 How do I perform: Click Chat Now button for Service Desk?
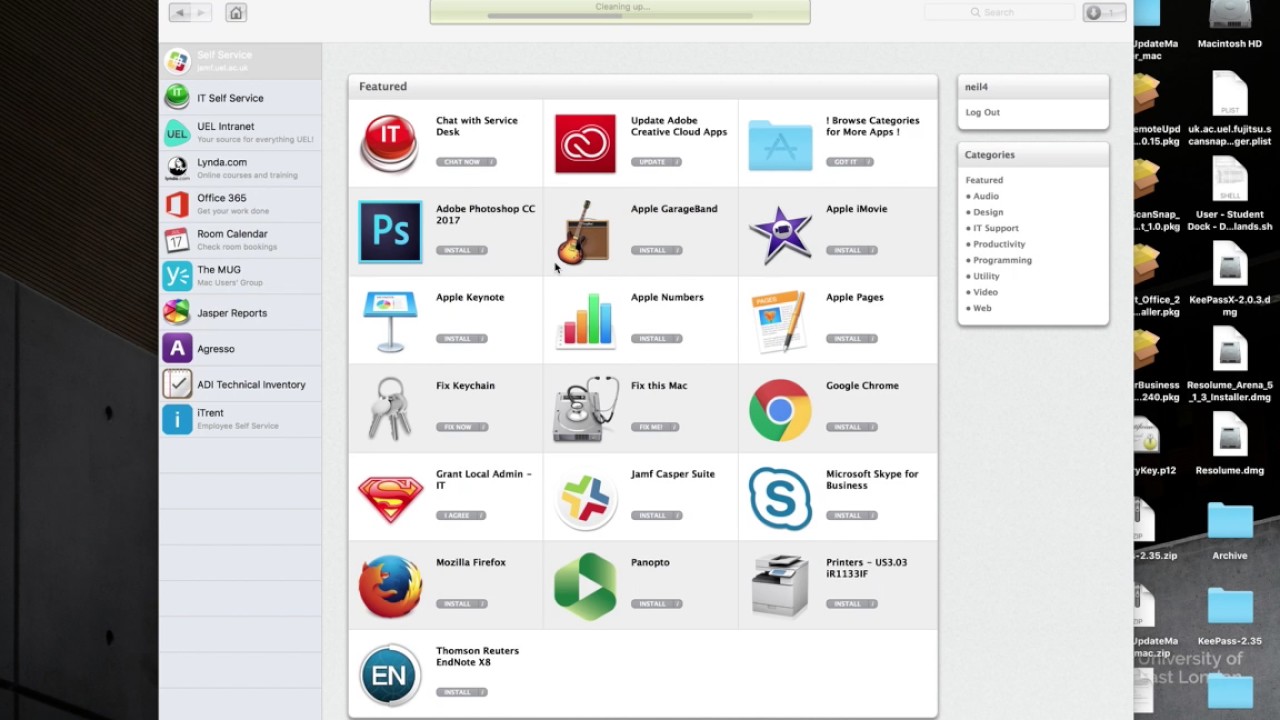click(465, 162)
